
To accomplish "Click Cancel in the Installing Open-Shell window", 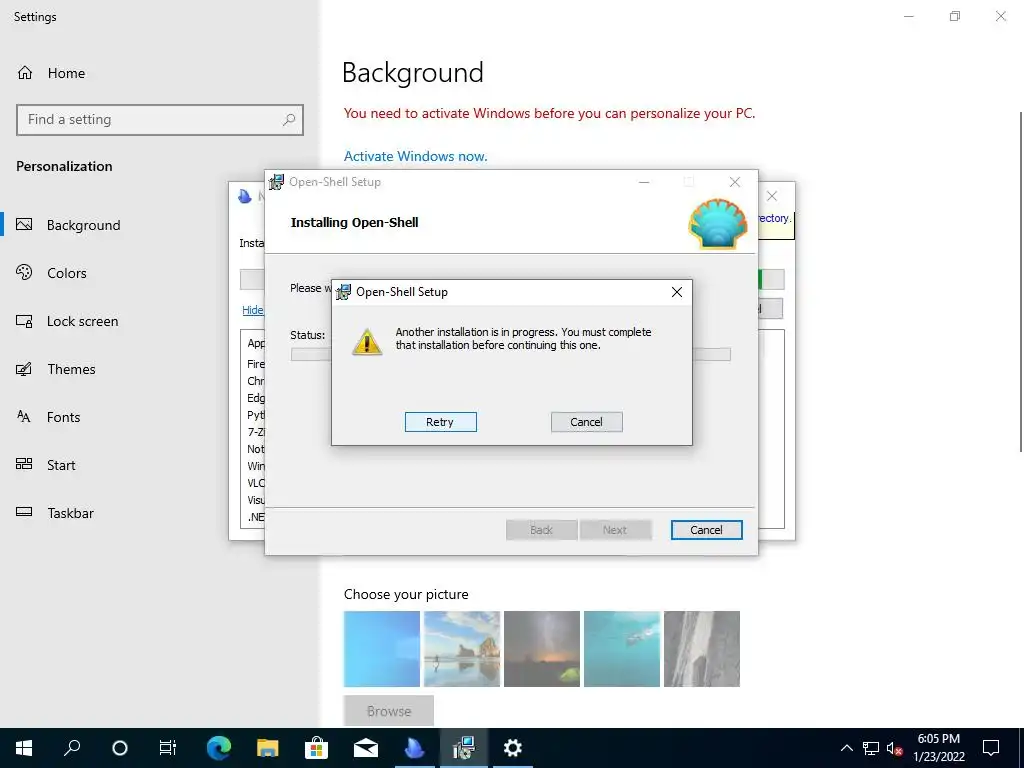I will [x=707, y=530].
